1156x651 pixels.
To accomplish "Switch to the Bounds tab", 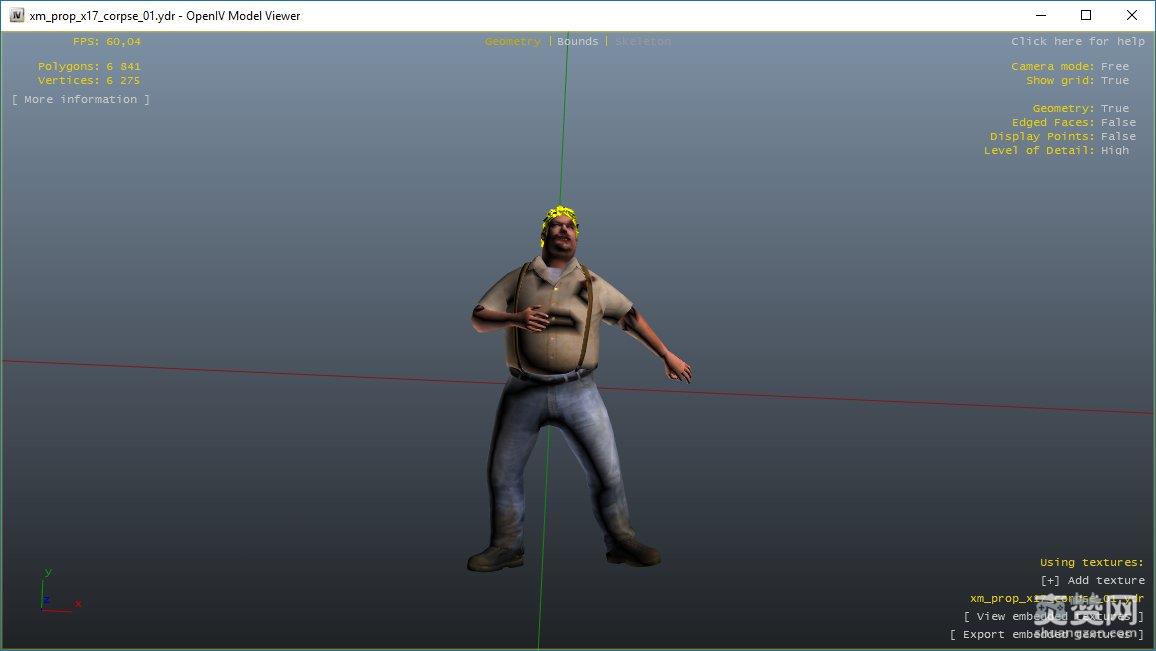I will tap(577, 41).
